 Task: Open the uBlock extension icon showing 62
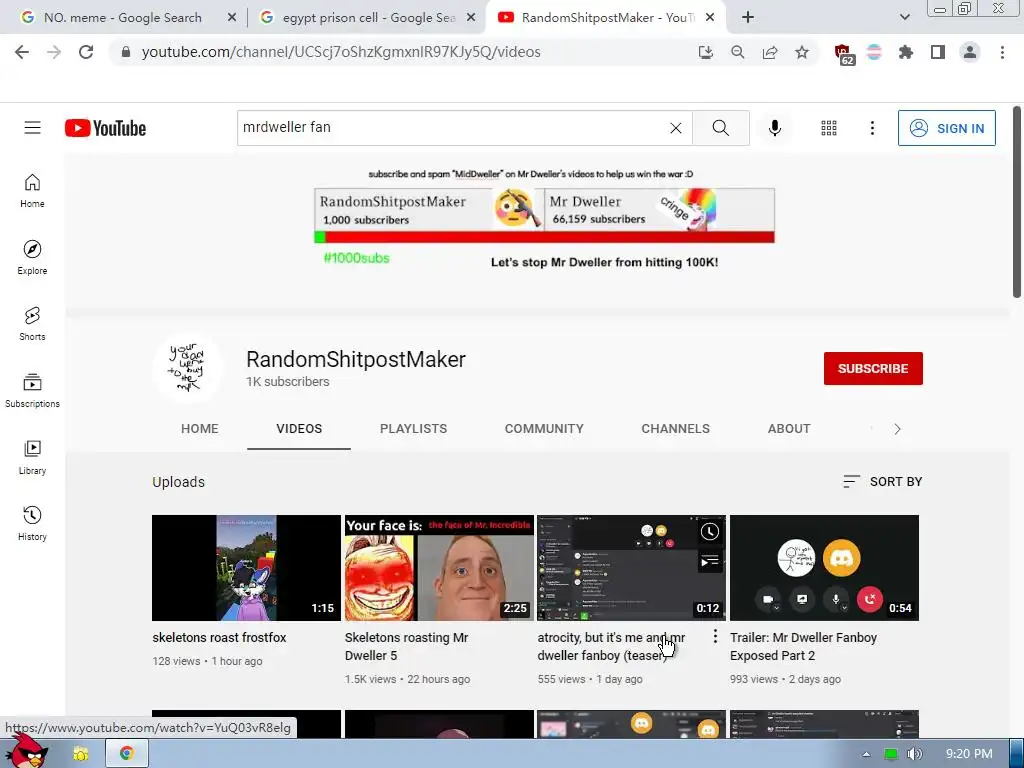click(x=844, y=54)
